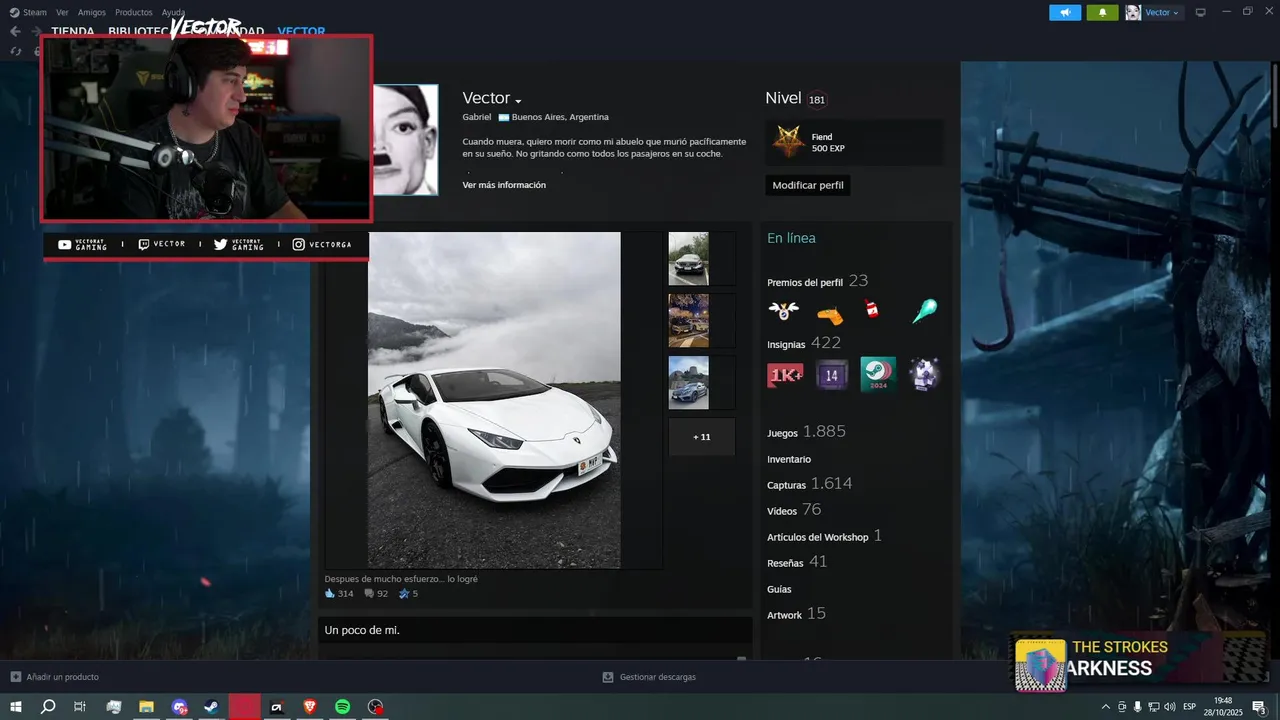This screenshot has width=1280, height=720.
Task: Open the Guías link
Action: [x=779, y=589]
